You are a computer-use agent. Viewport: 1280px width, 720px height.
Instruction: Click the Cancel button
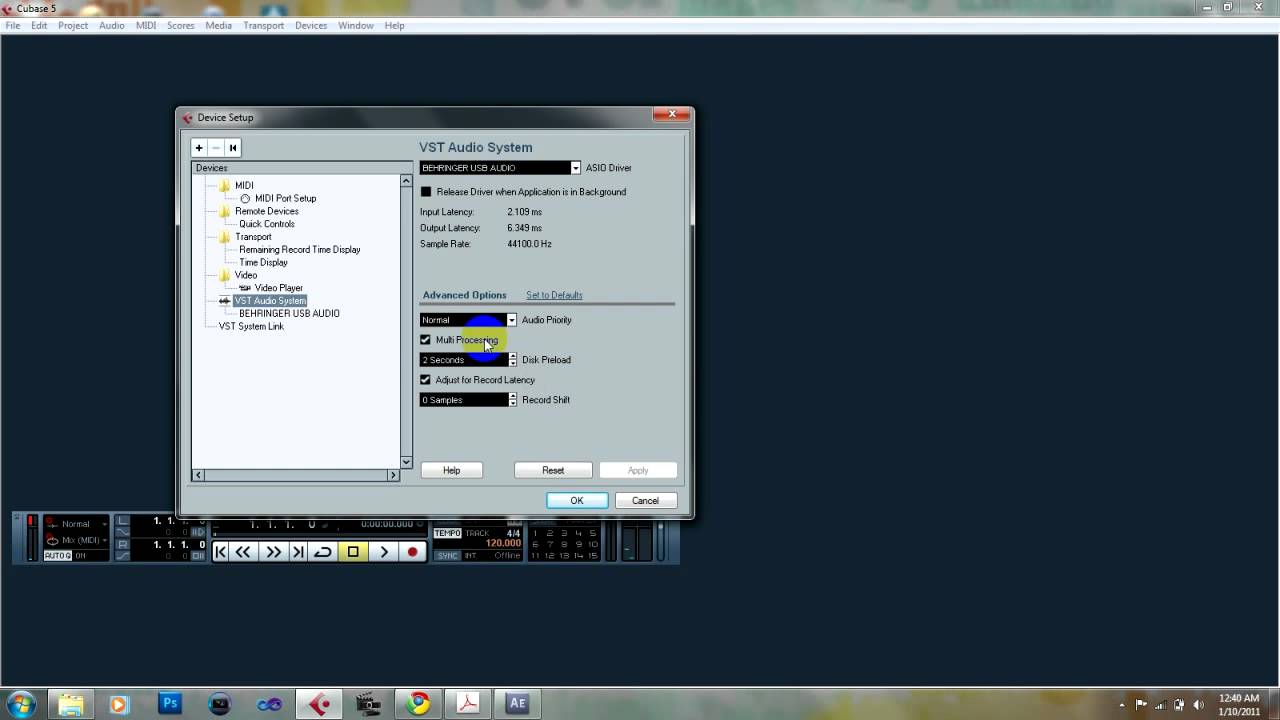tap(645, 500)
